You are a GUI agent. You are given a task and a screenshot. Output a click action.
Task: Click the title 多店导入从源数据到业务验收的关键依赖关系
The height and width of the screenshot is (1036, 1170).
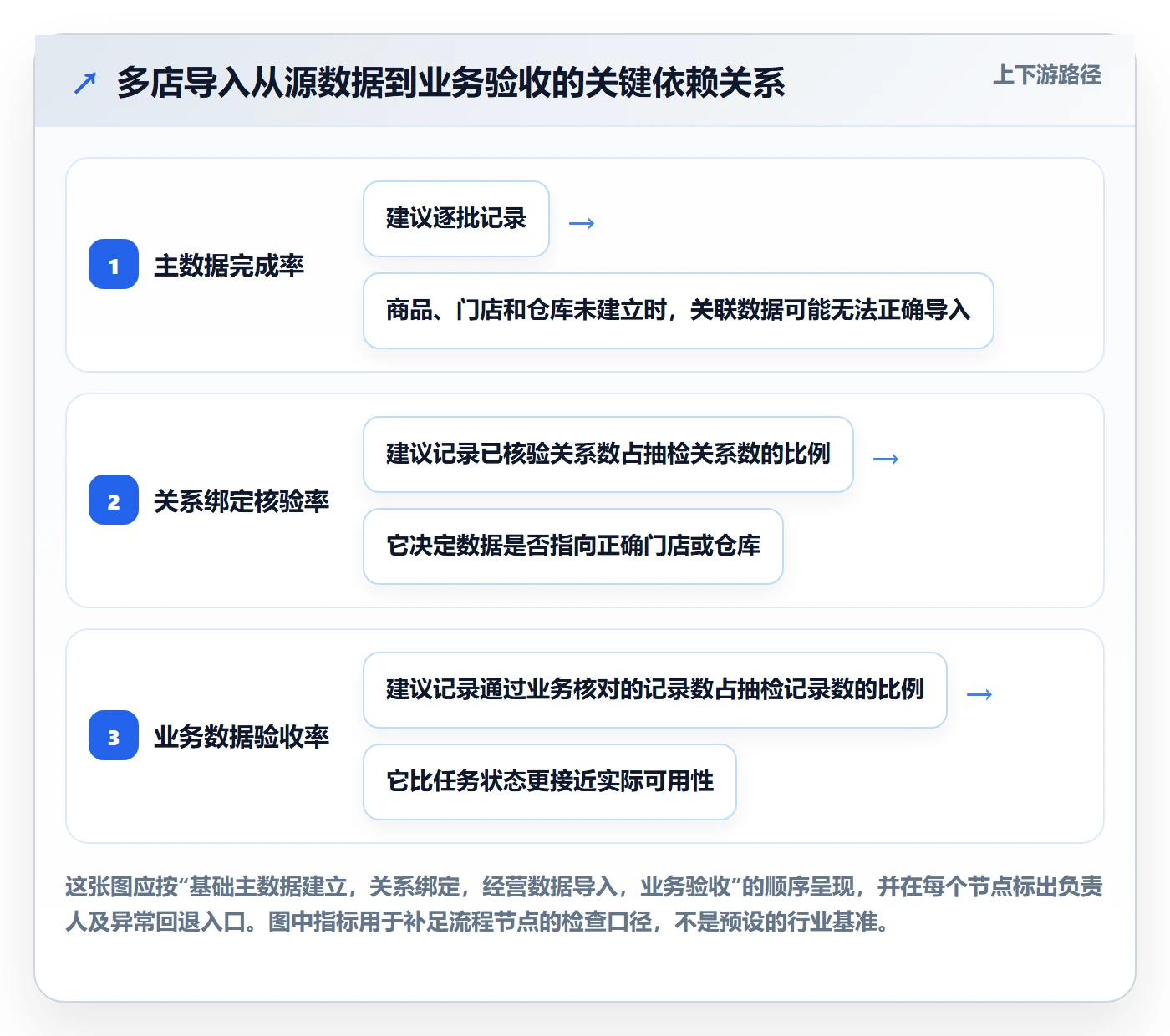pyautogui.click(x=451, y=83)
